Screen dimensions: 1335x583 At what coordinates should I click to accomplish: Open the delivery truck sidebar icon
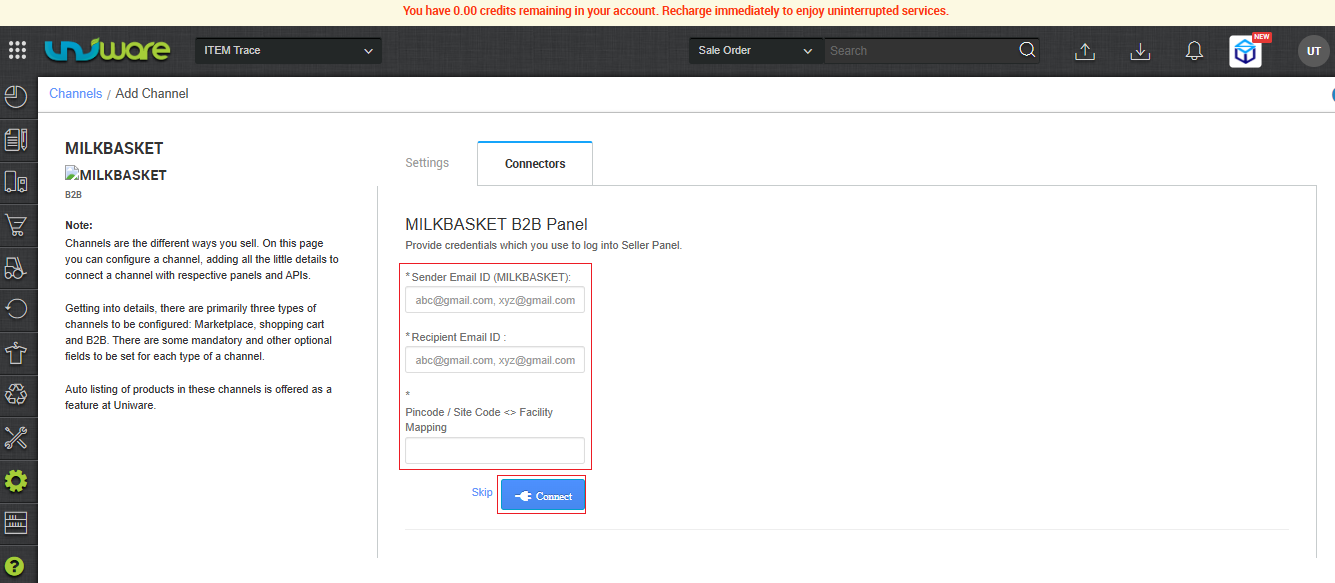pos(16,182)
